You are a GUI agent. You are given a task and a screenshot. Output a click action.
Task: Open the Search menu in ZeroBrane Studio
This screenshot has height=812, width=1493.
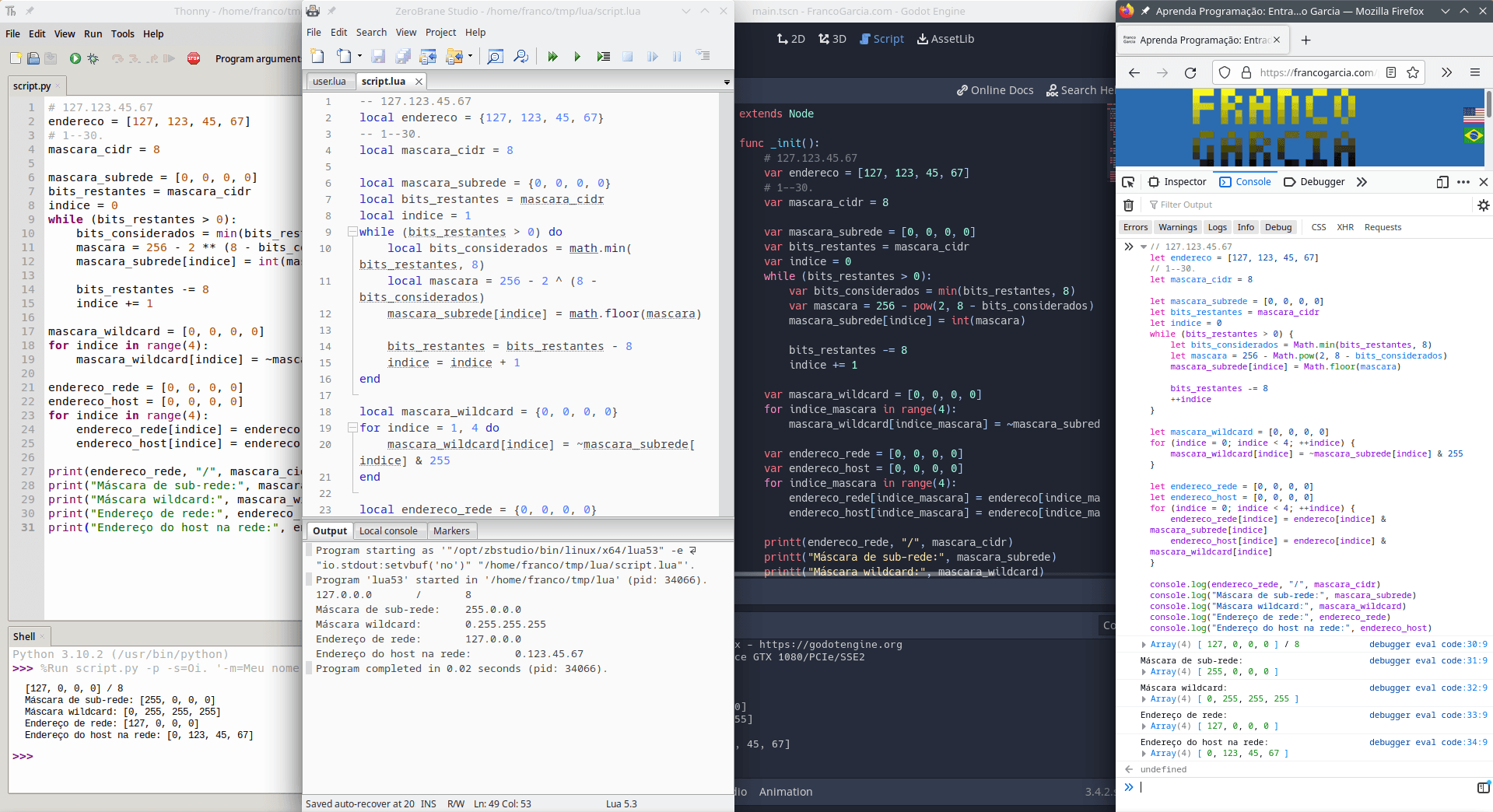(371, 32)
